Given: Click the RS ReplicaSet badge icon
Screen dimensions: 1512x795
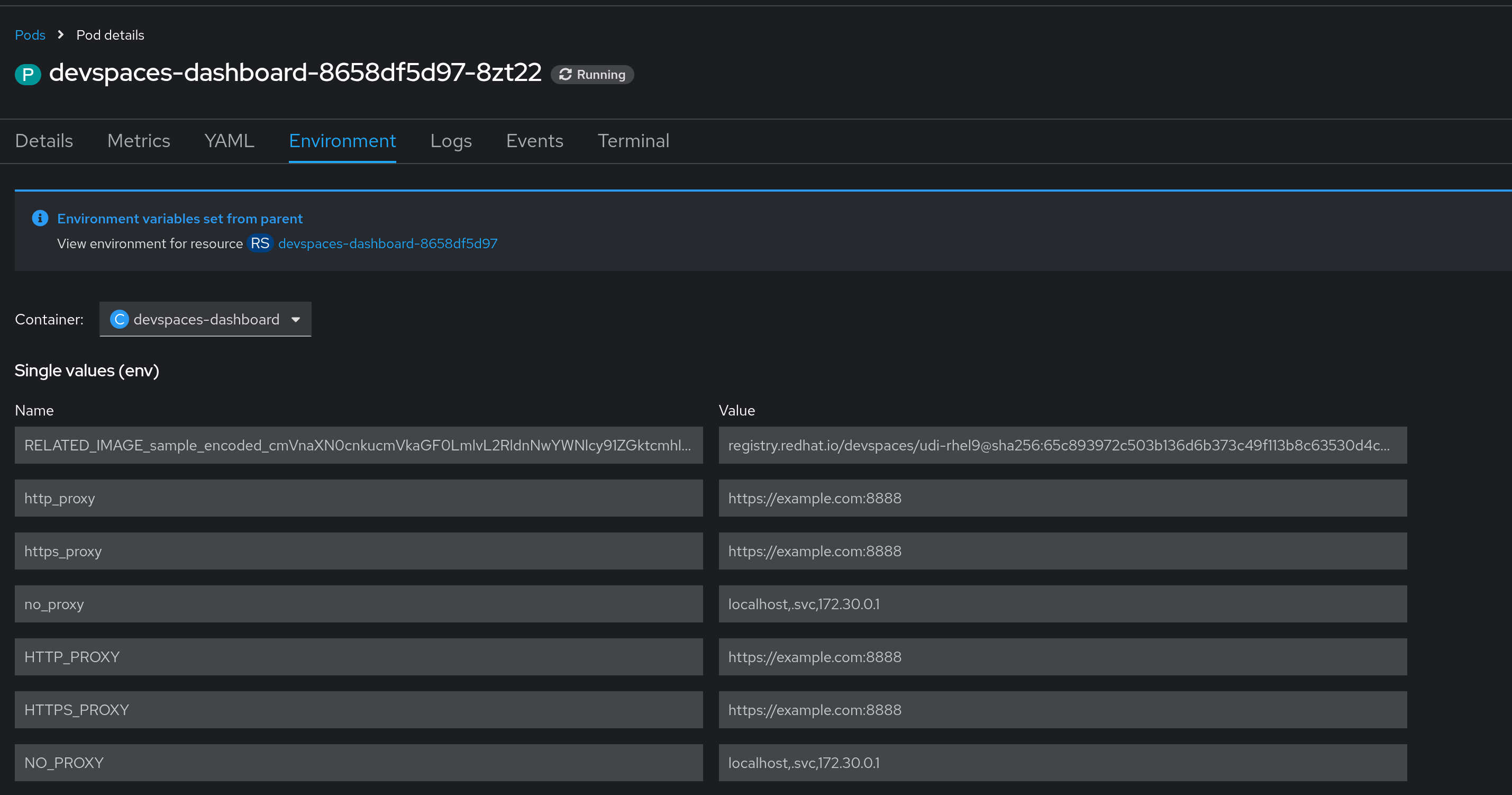Looking at the screenshot, I should (x=260, y=243).
